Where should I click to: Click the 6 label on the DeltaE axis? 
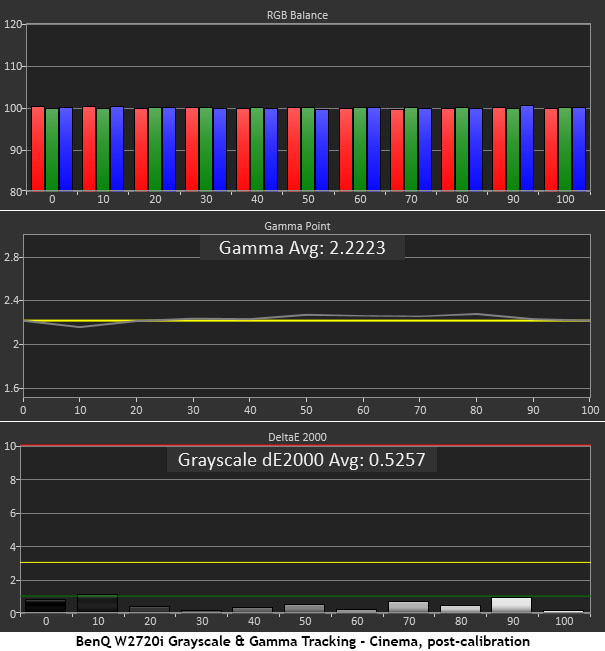click(x=13, y=513)
